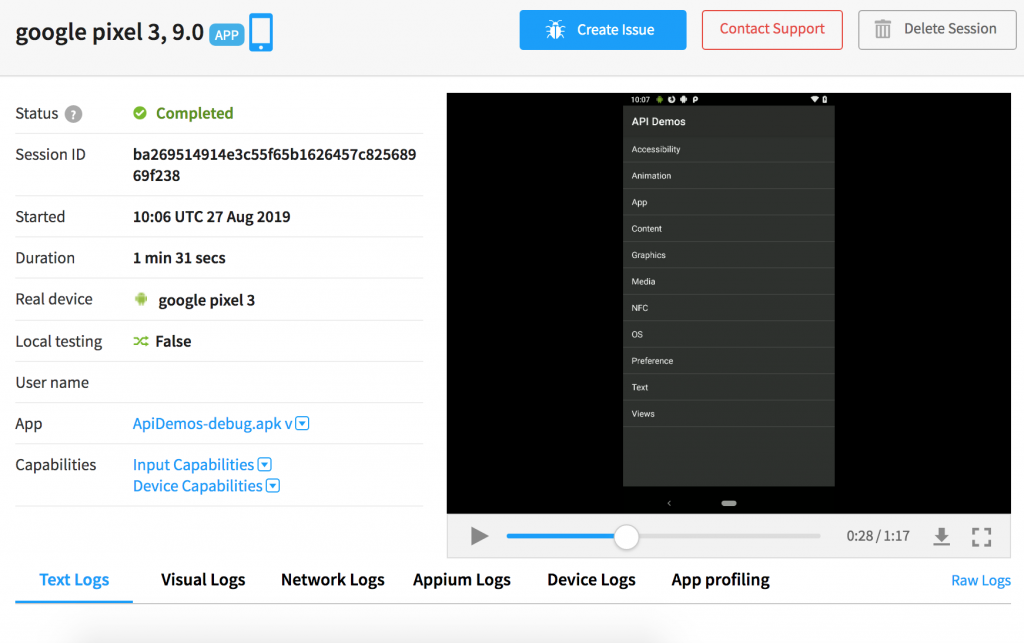This screenshot has width=1024, height=643.
Task: Click OS entry in the API Demos list
Action: click(729, 334)
